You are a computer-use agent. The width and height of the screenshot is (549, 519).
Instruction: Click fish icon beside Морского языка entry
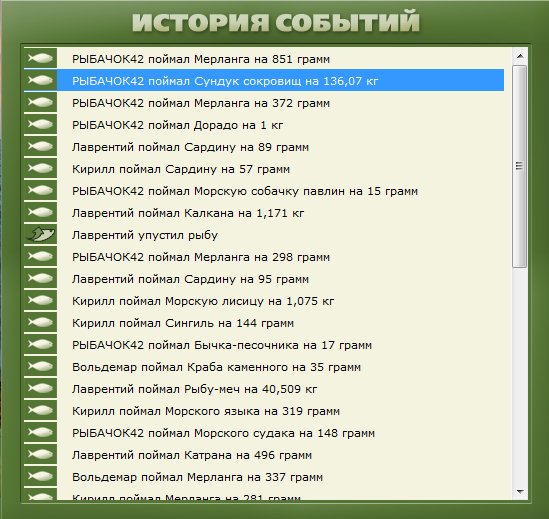tap(40, 410)
